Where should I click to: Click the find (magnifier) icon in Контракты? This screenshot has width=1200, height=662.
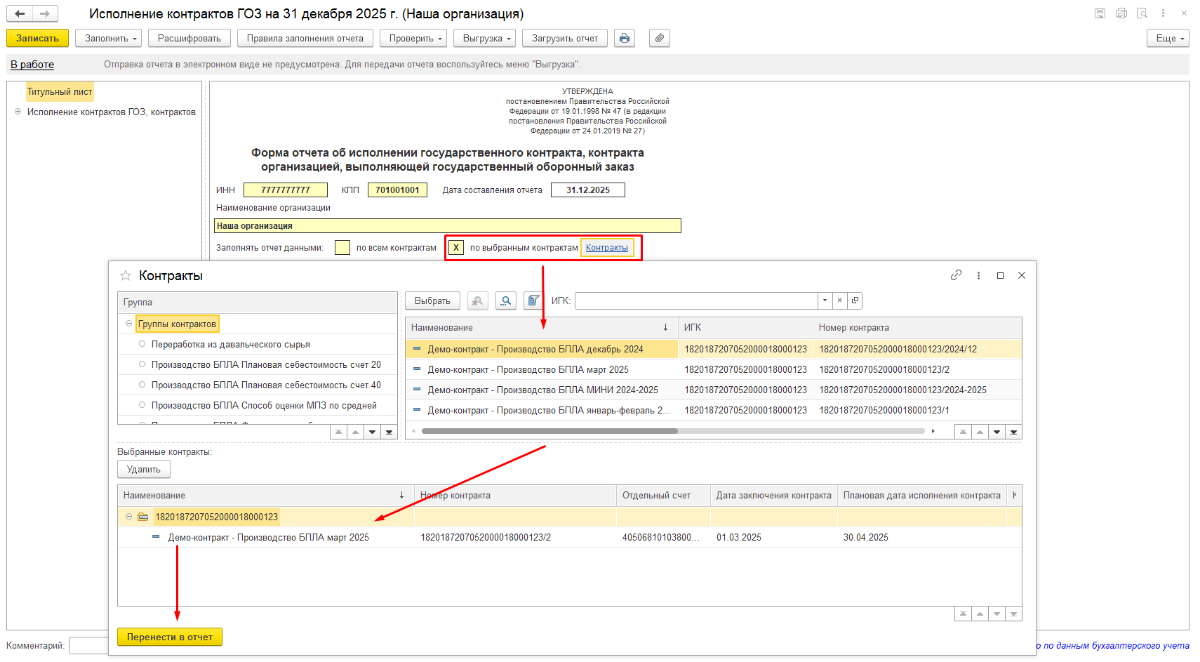point(507,301)
